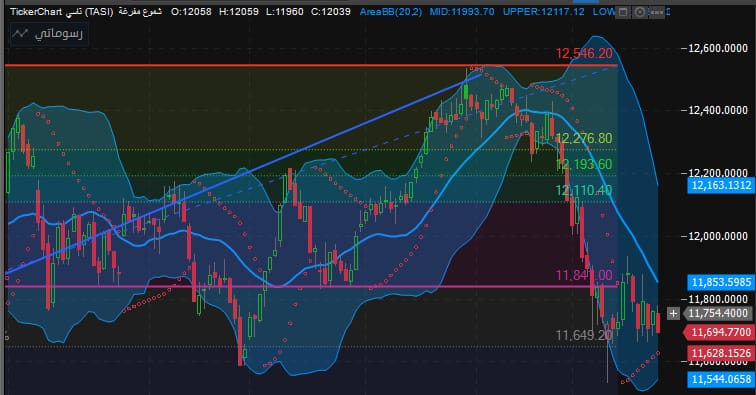The height and width of the screenshot is (395, 756).
Task: Click the 12,400.0000 price axis label
Action: (717, 110)
